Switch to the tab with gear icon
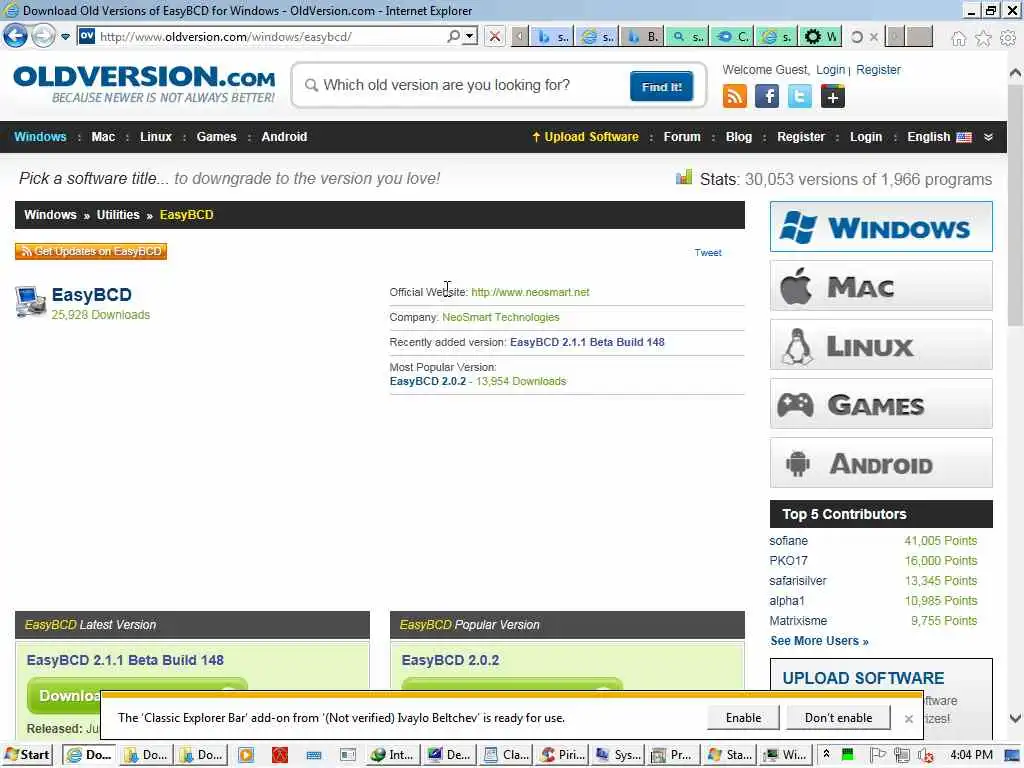Image resolution: width=1024 pixels, height=768 pixels. (820, 37)
